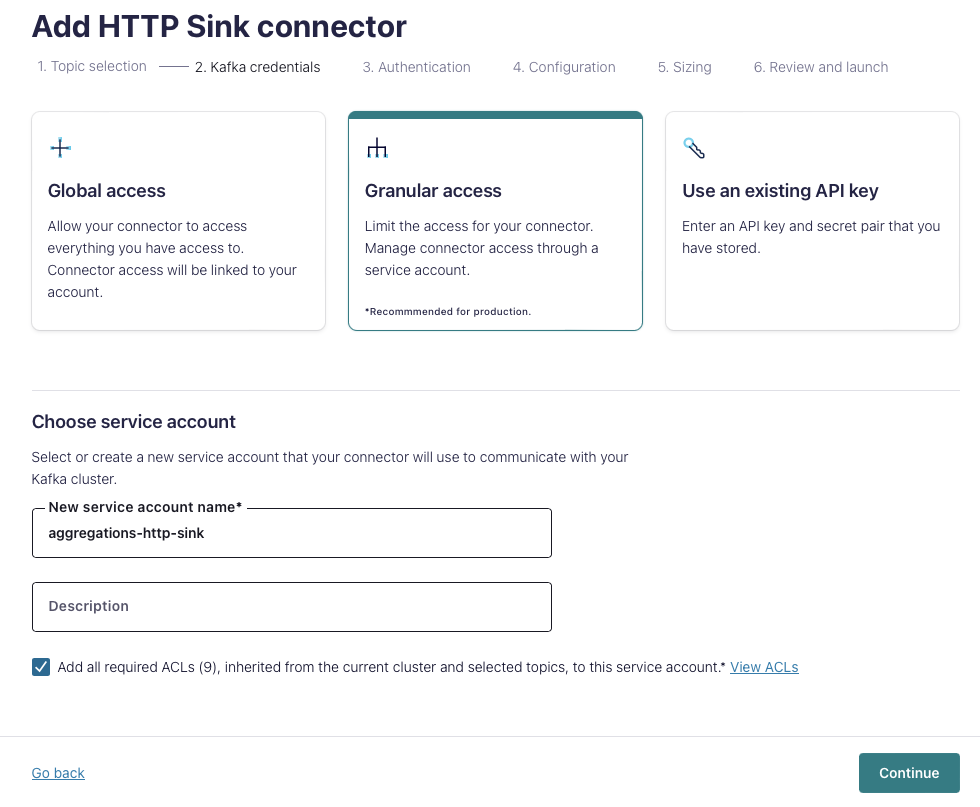Click the Use an existing API key heading
The image size is (980, 807).
pyautogui.click(x=780, y=191)
